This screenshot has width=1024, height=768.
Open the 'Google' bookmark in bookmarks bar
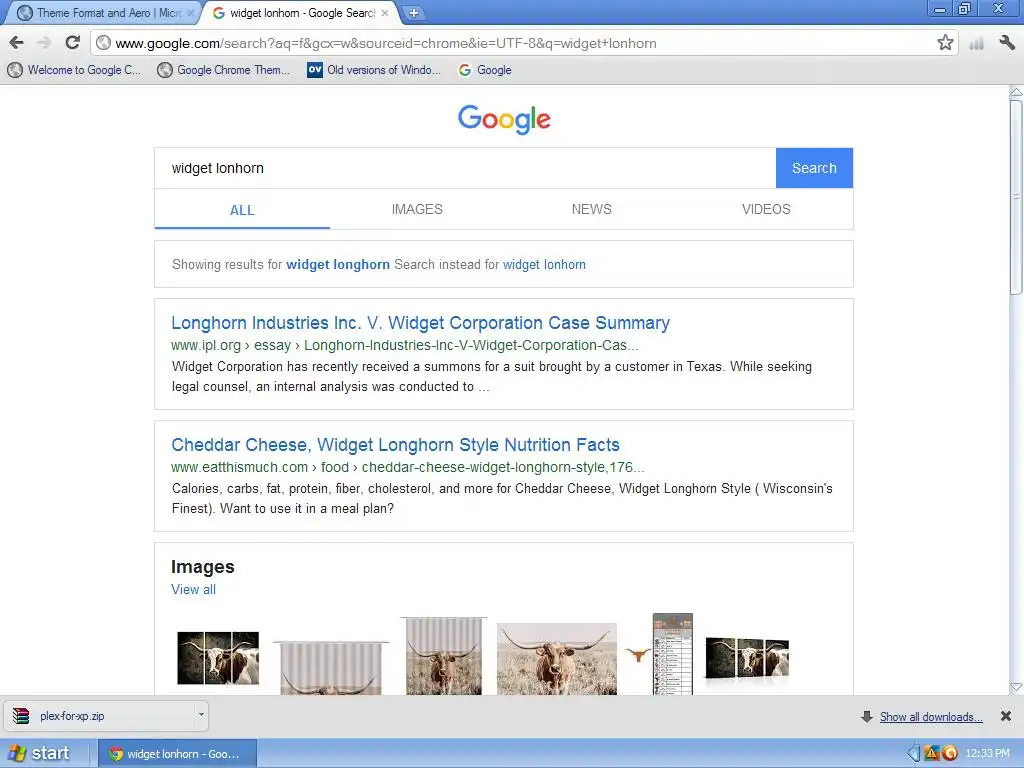[485, 70]
